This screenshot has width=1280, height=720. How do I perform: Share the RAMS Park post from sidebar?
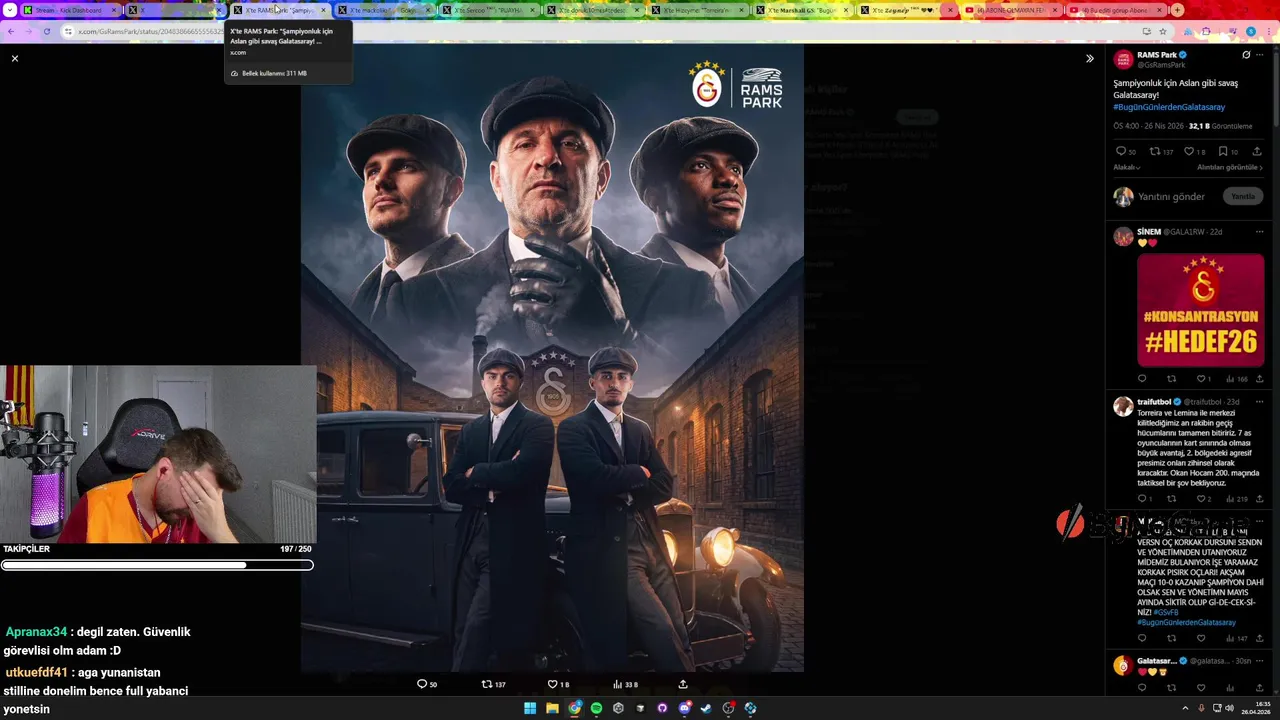[x=1257, y=152]
